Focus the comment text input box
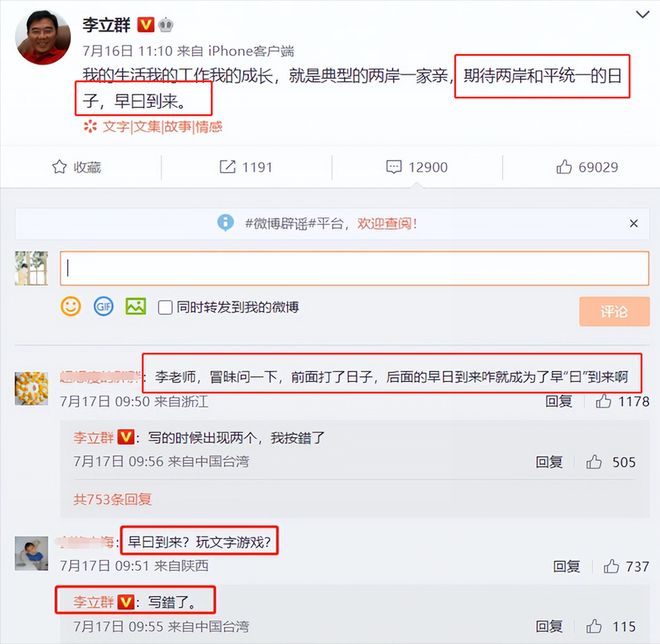 (x=354, y=269)
